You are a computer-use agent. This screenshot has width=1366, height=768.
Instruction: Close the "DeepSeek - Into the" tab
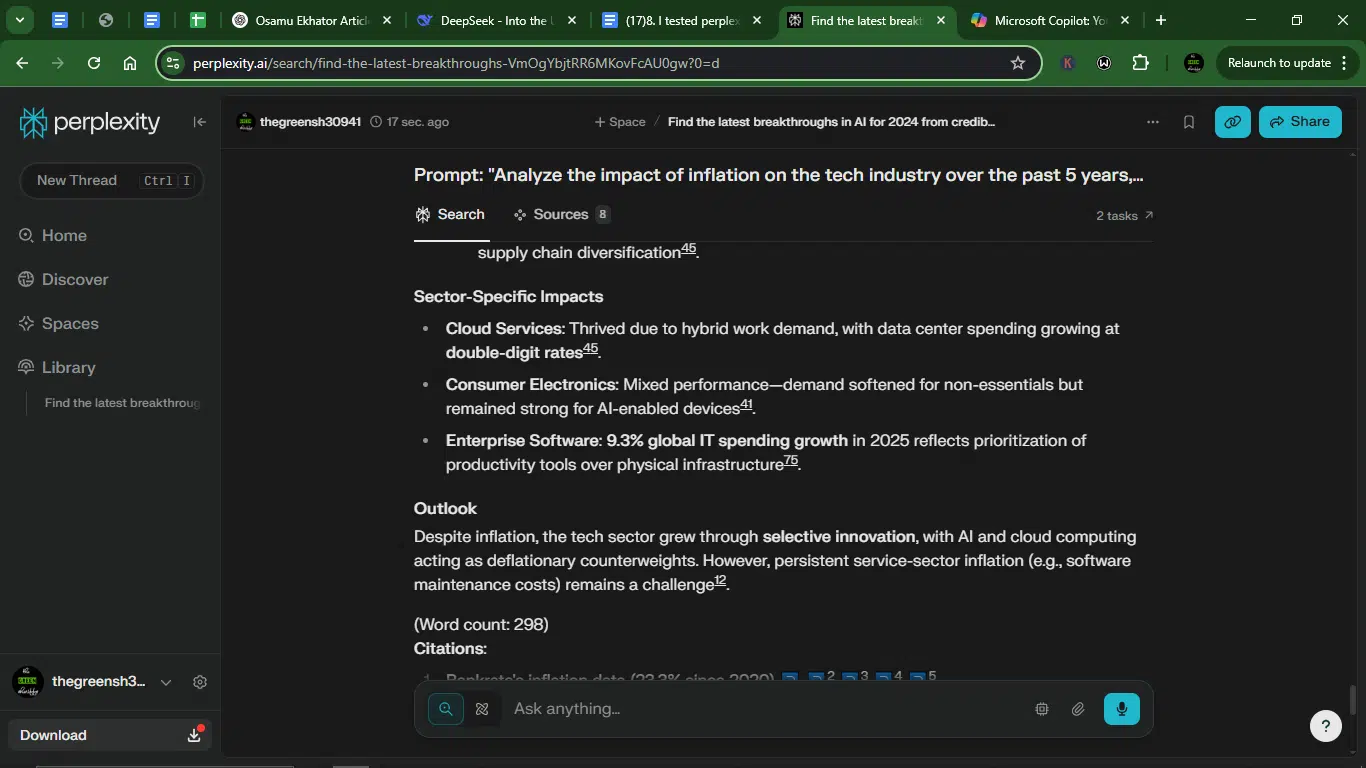coord(572,20)
